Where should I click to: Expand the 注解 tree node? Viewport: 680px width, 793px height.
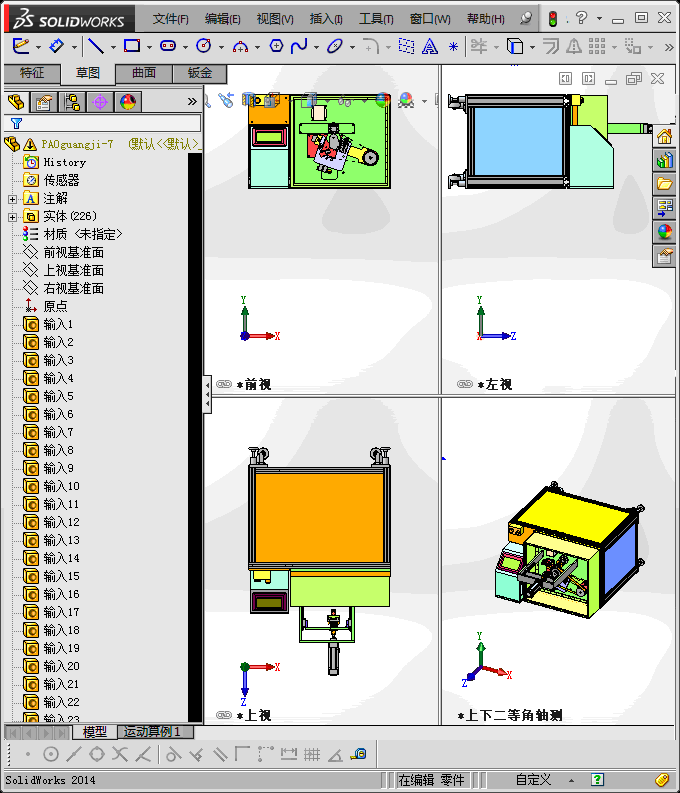click(13, 199)
